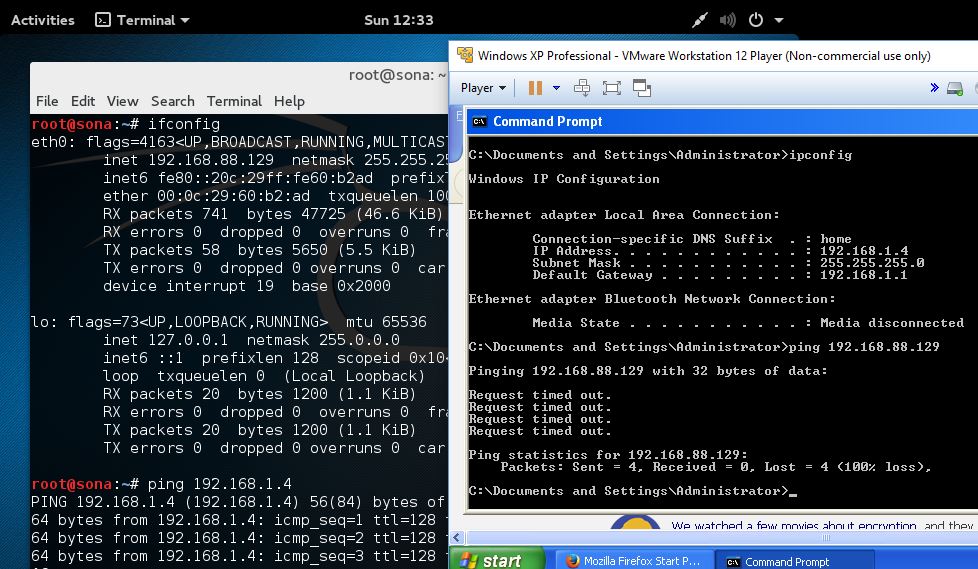This screenshot has height=569, width=978.
Task: Open the Help menu in Terminal window
Action: tap(289, 101)
